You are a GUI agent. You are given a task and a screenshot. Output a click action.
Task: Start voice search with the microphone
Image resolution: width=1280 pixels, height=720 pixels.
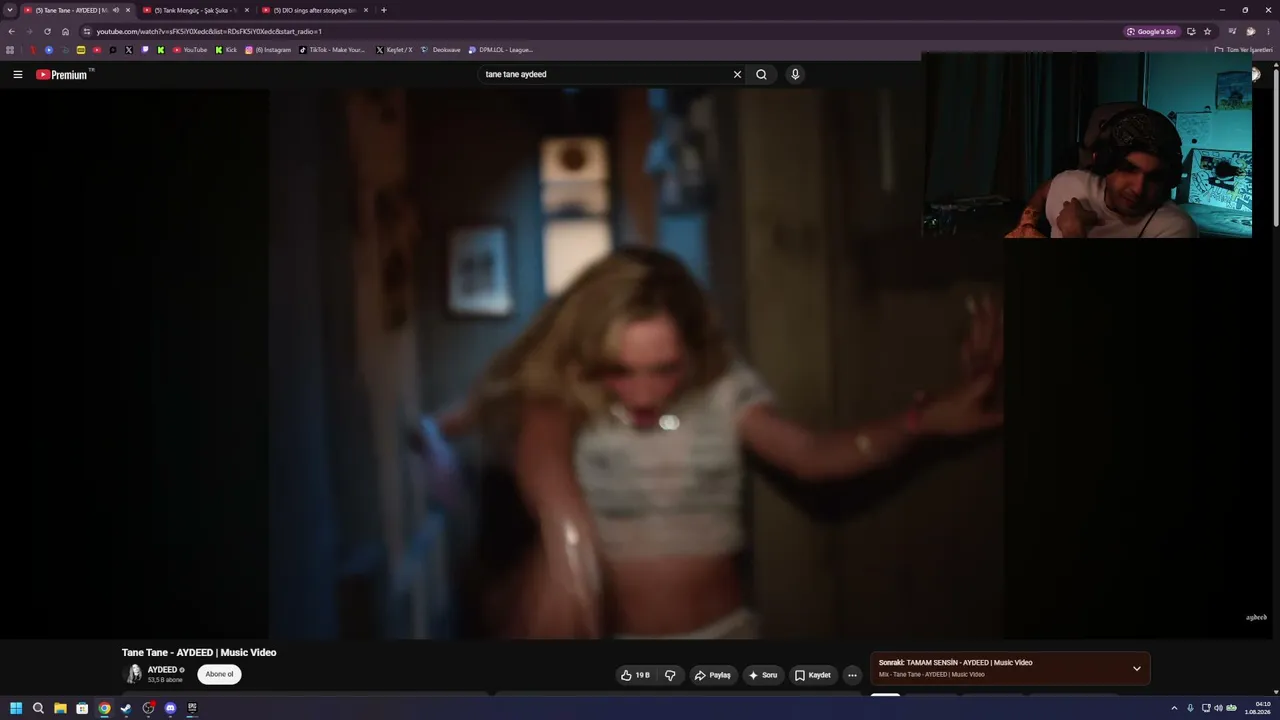tap(795, 74)
